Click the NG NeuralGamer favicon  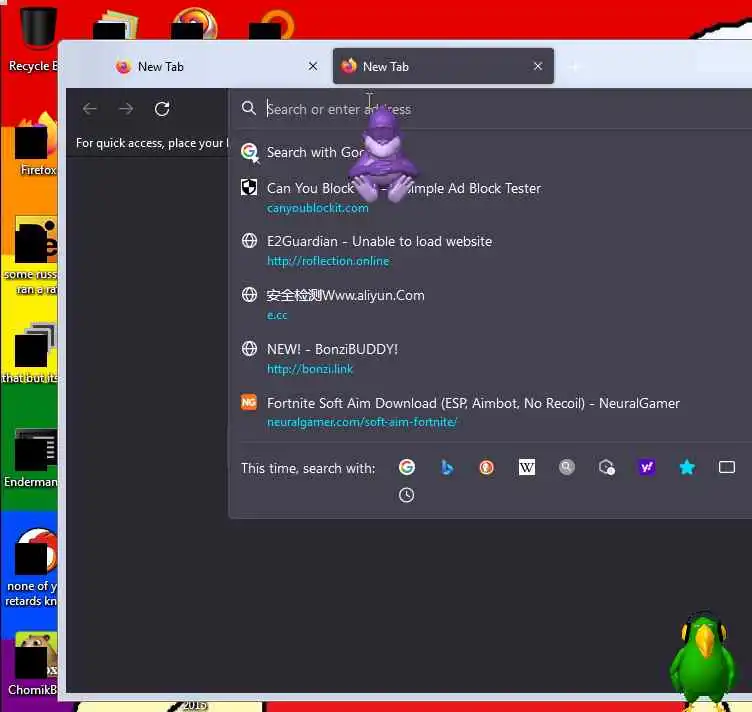tap(249, 402)
